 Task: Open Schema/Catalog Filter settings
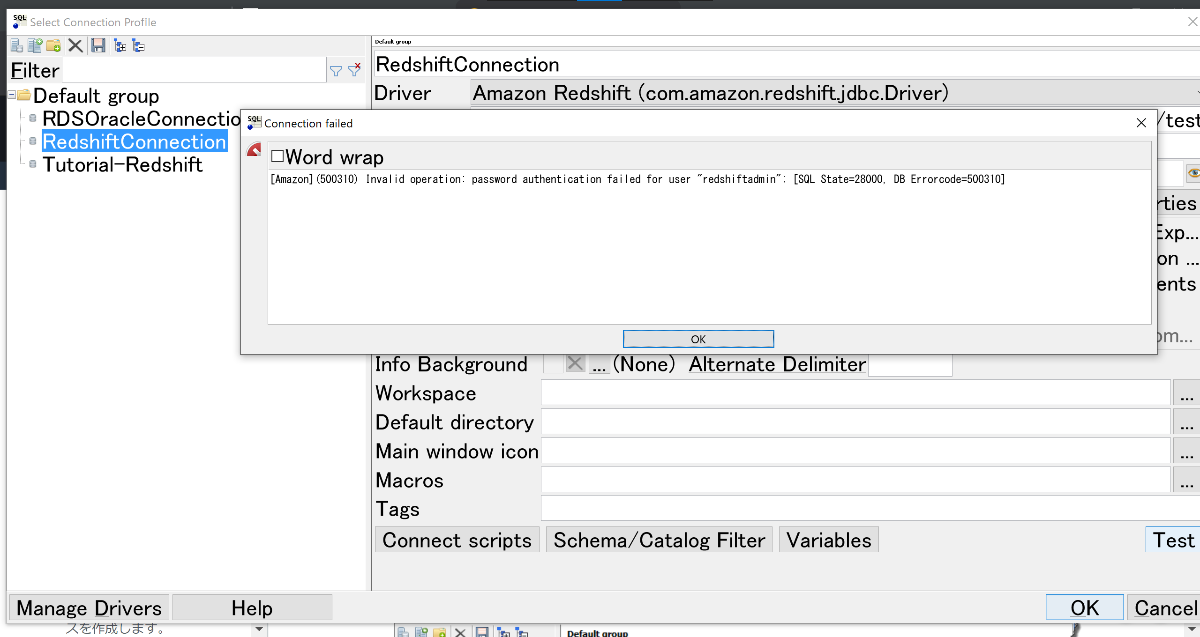click(659, 540)
